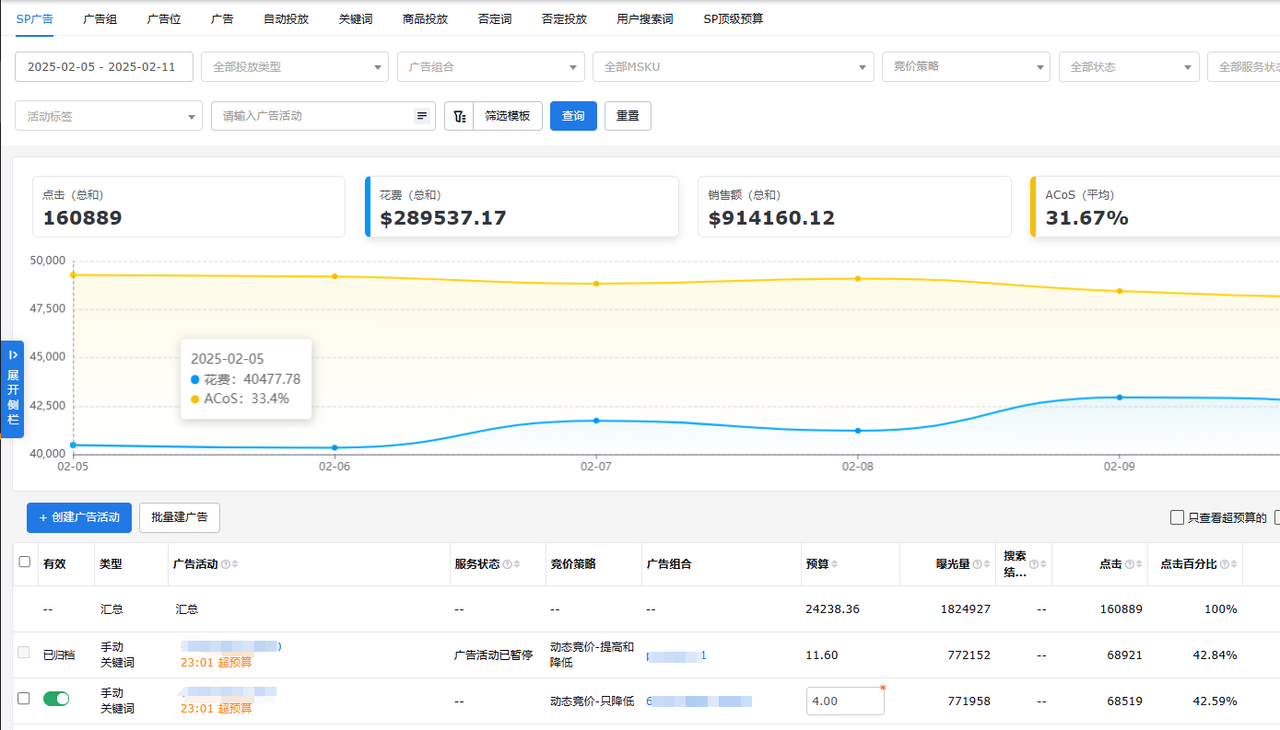Expand the 全部MSKU dropdown

click(733, 67)
